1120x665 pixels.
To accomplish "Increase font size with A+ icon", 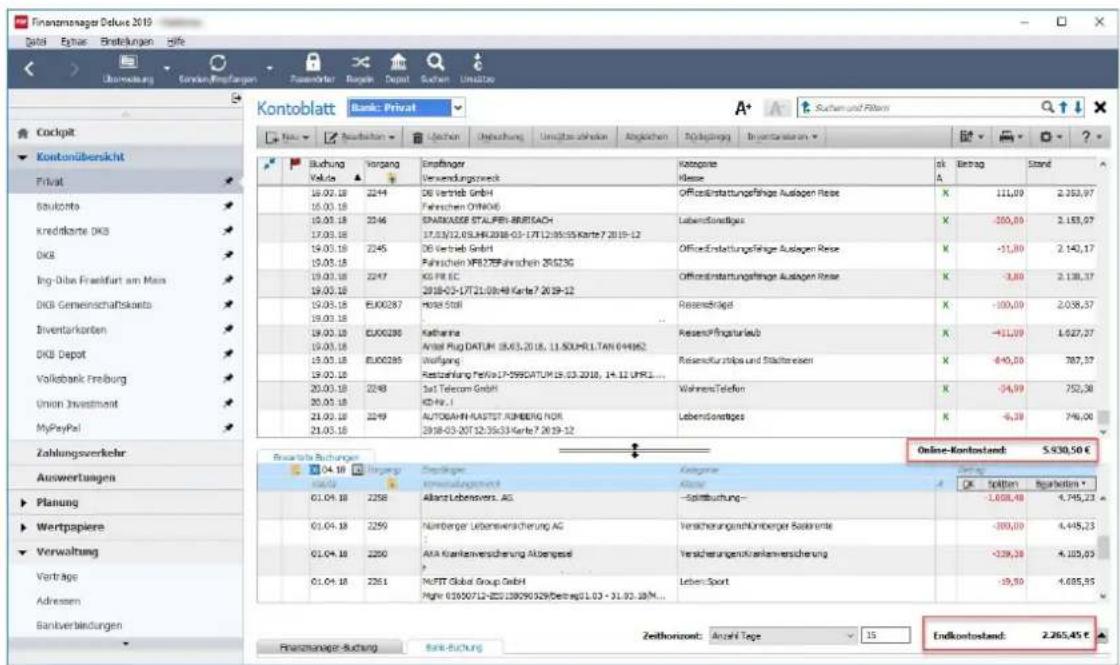I will tap(743, 108).
